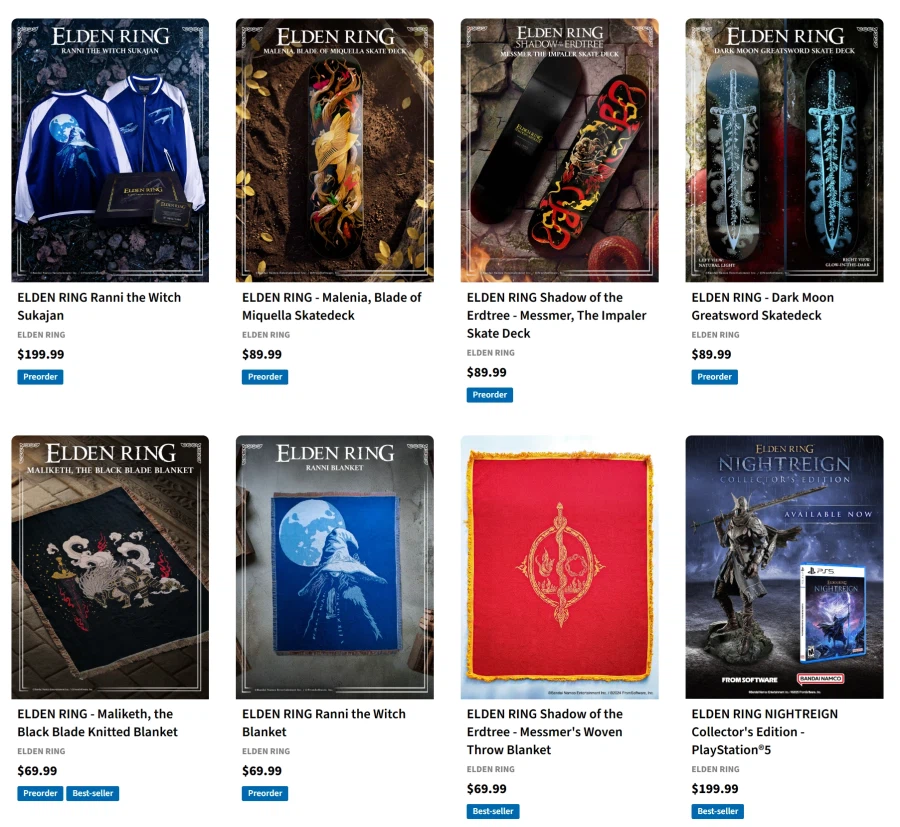Open the Messmer's Woven Throw Blanket title link
This screenshot has height=827, width=900.
coord(544,732)
